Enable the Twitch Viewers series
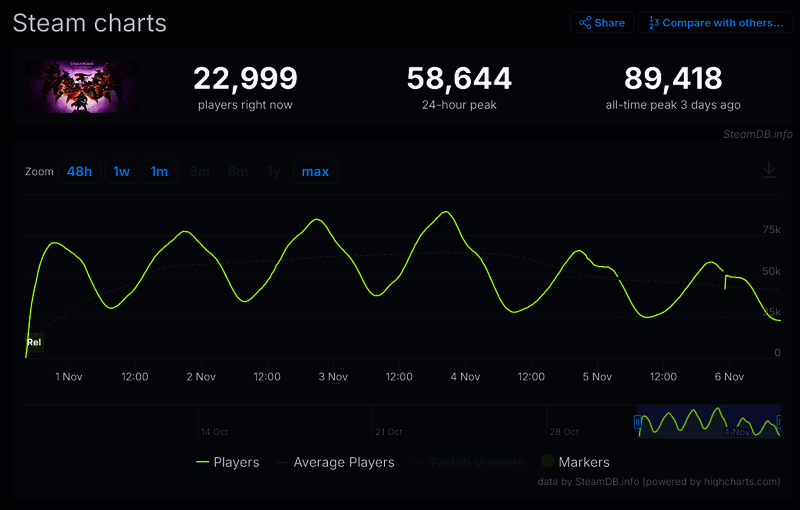 pyautogui.click(x=476, y=462)
